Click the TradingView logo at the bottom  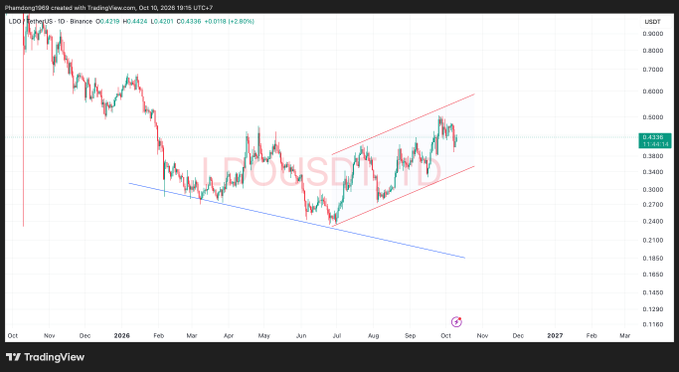(45, 357)
